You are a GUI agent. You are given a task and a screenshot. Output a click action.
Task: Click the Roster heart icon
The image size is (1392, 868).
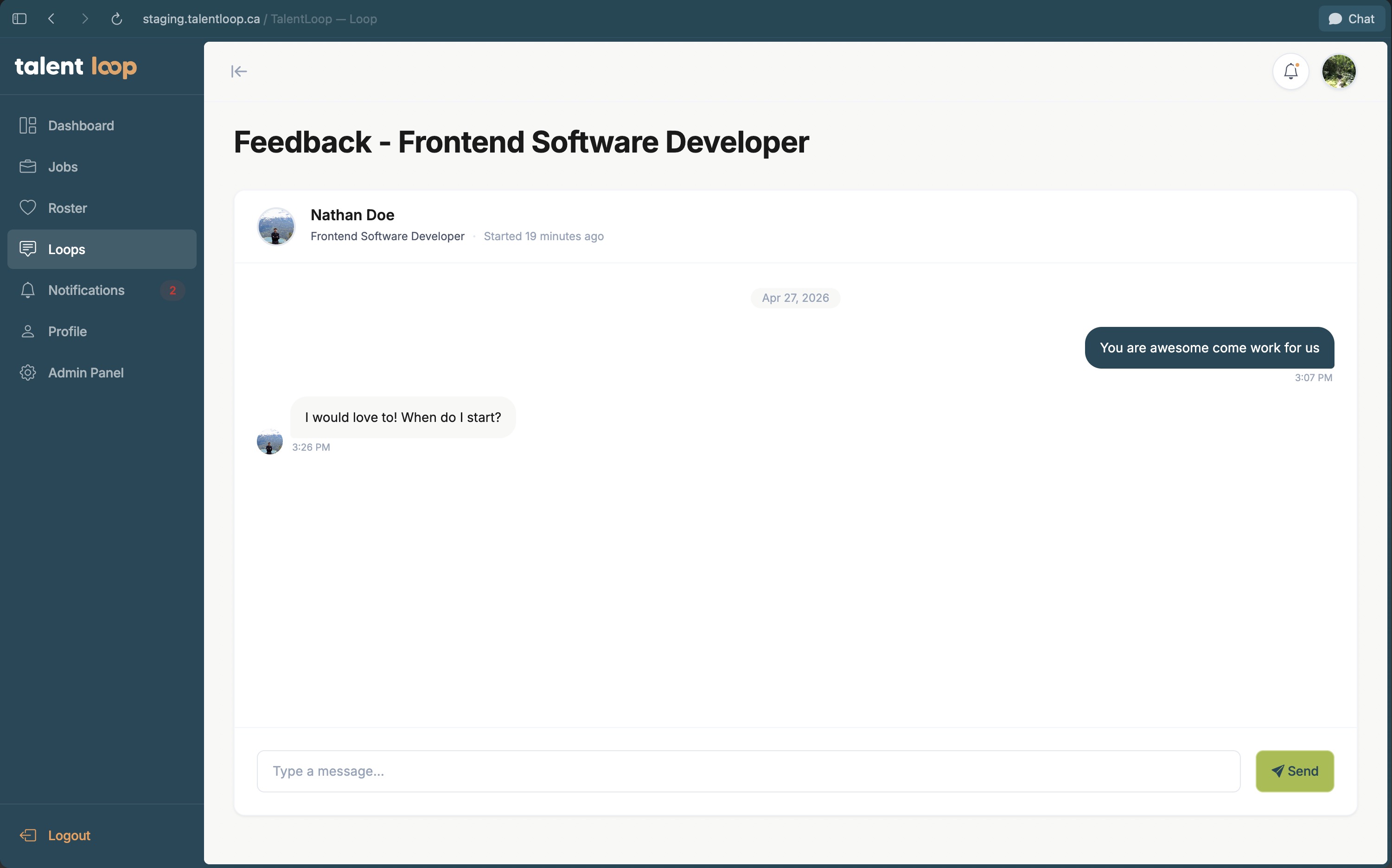pyautogui.click(x=27, y=208)
